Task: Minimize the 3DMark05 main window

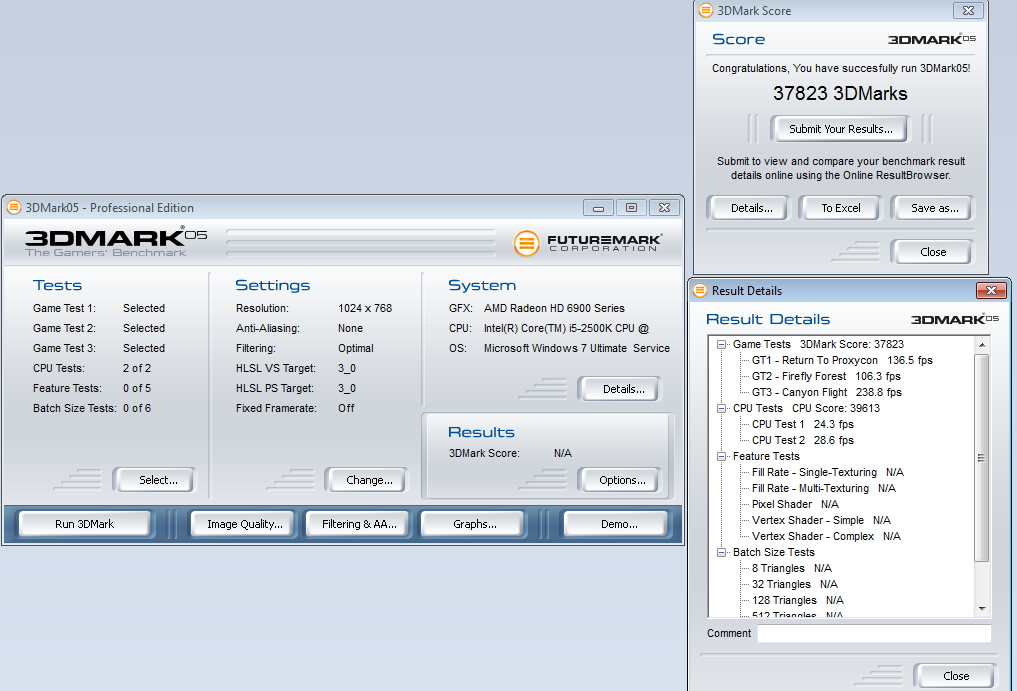Action: pos(598,208)
